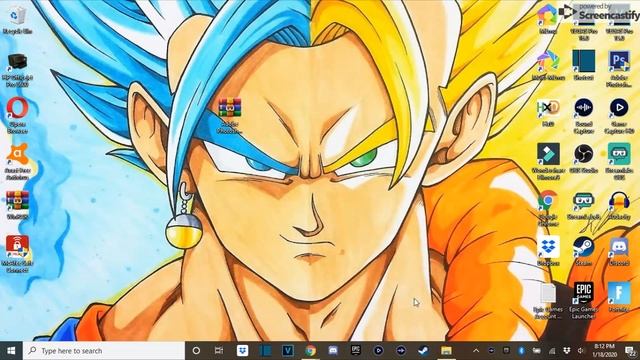640x360 pixels.
Task: Open the notification Action Center icon
Action: 630,351
